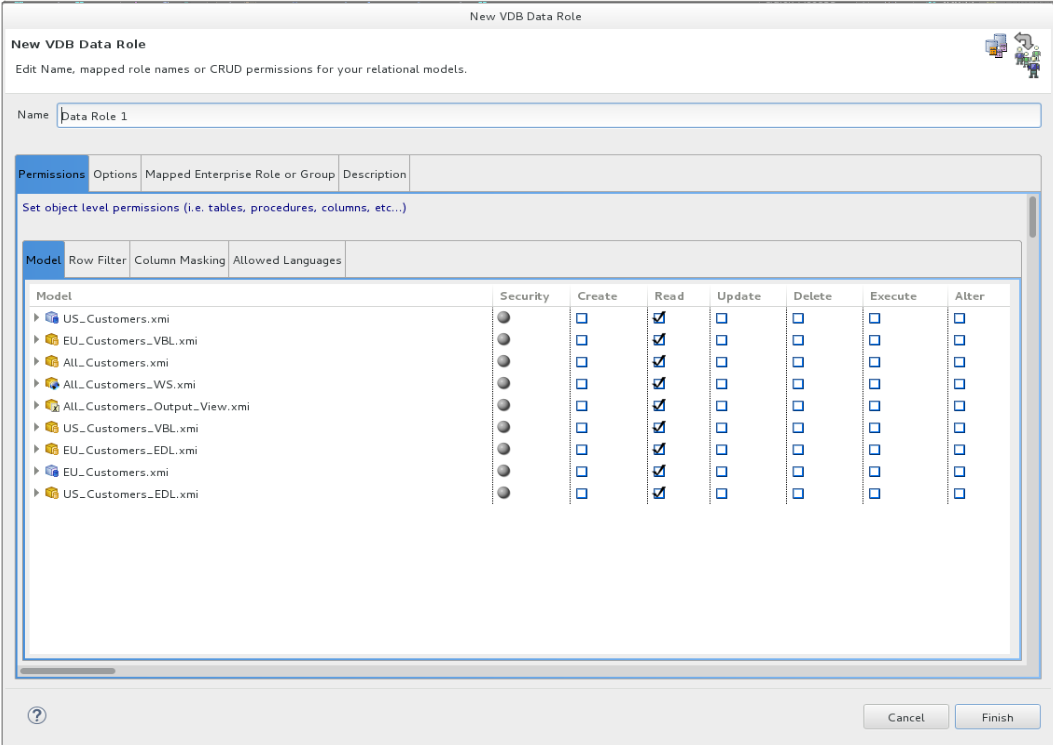
Task: Switch to the Row Filter tab
Action: [x=96, y=259]
